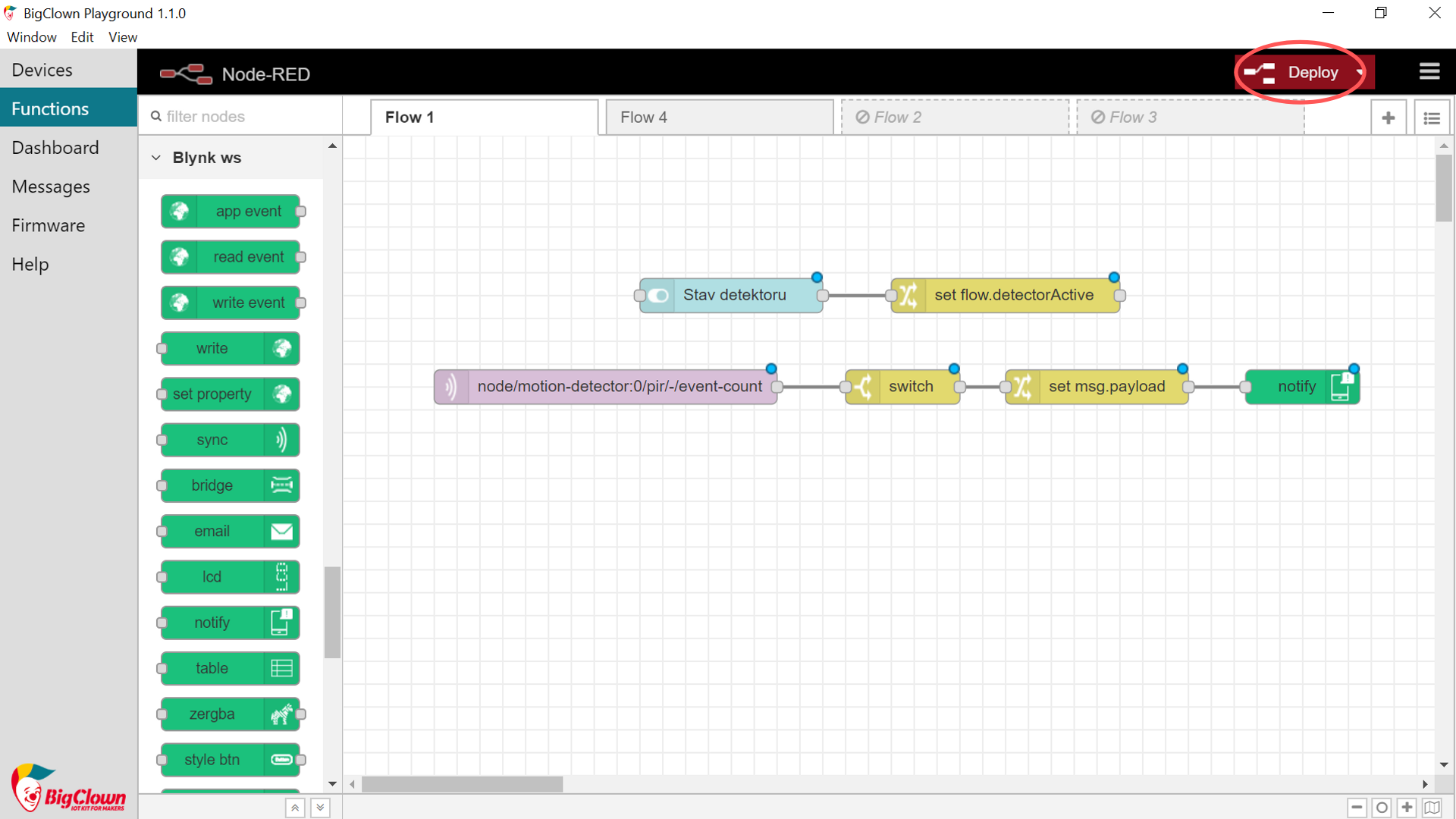The image size is (1456, 819).
Task: Open the Window menu
Action: (32, 37)
